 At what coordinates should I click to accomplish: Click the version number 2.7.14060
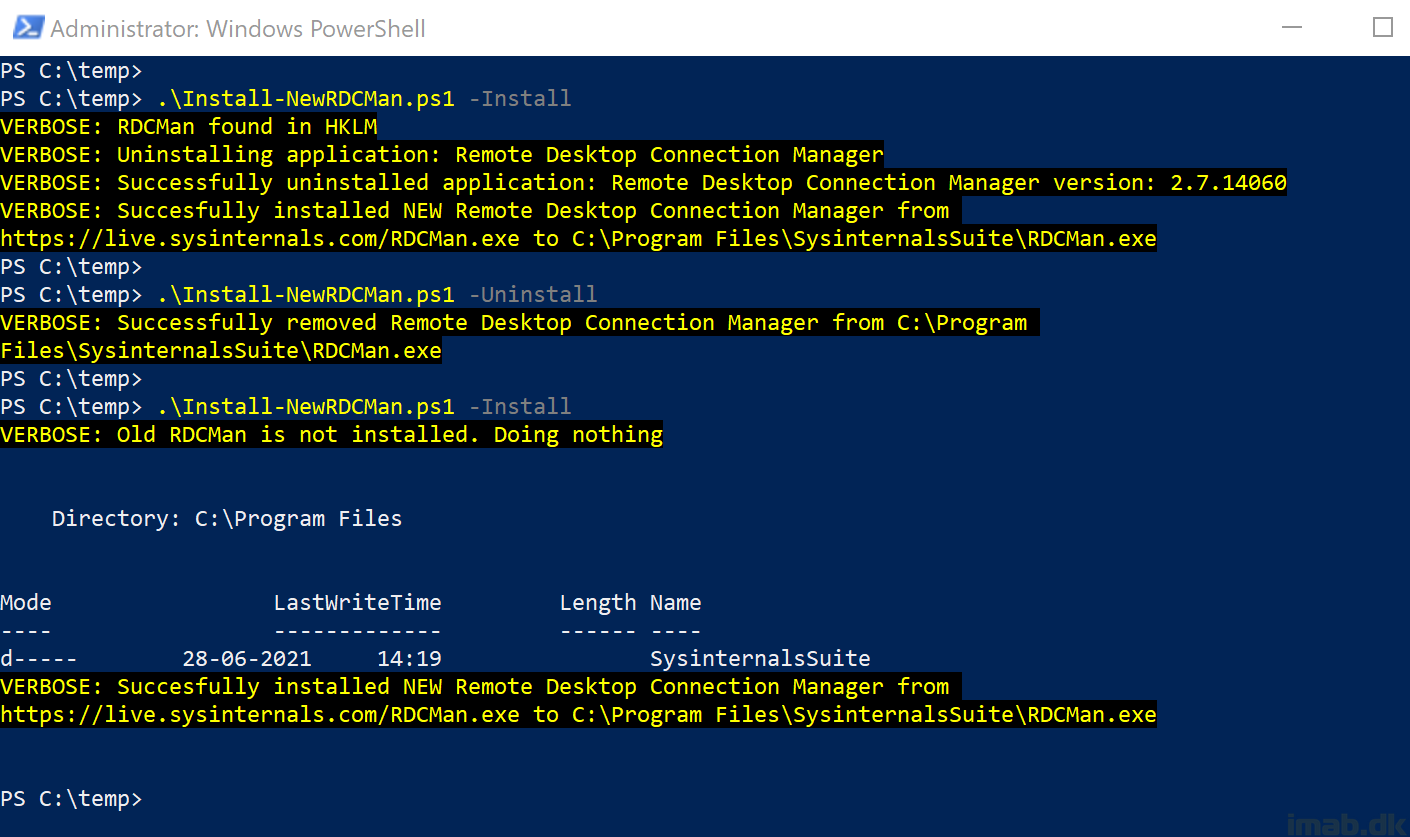coord(1228,182)
